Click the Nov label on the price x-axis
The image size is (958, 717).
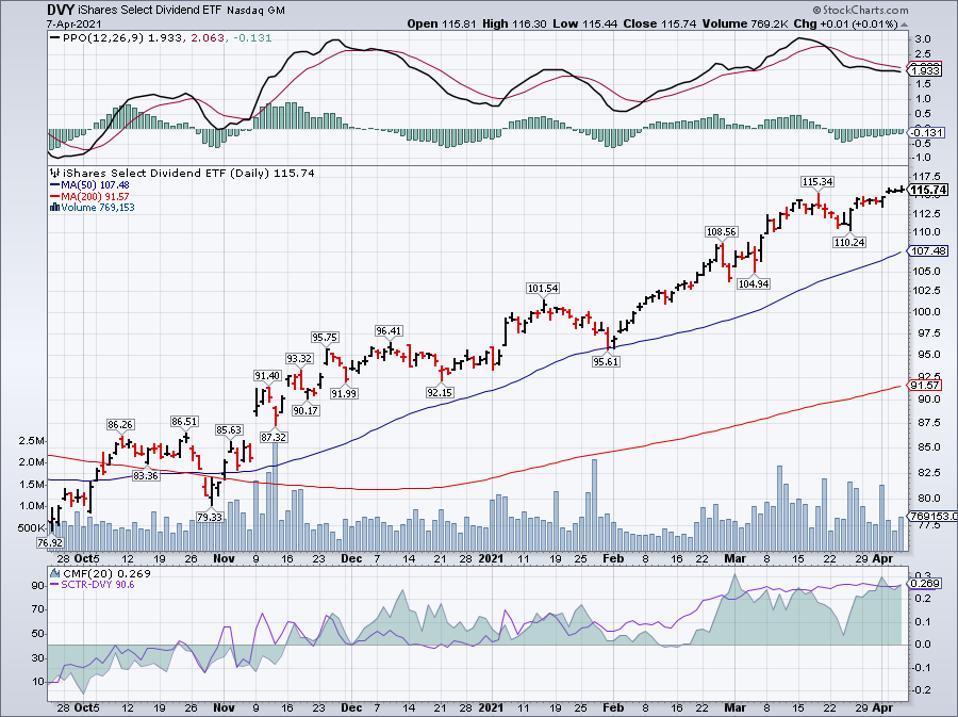pyautogui.click(x=224, y=559)
